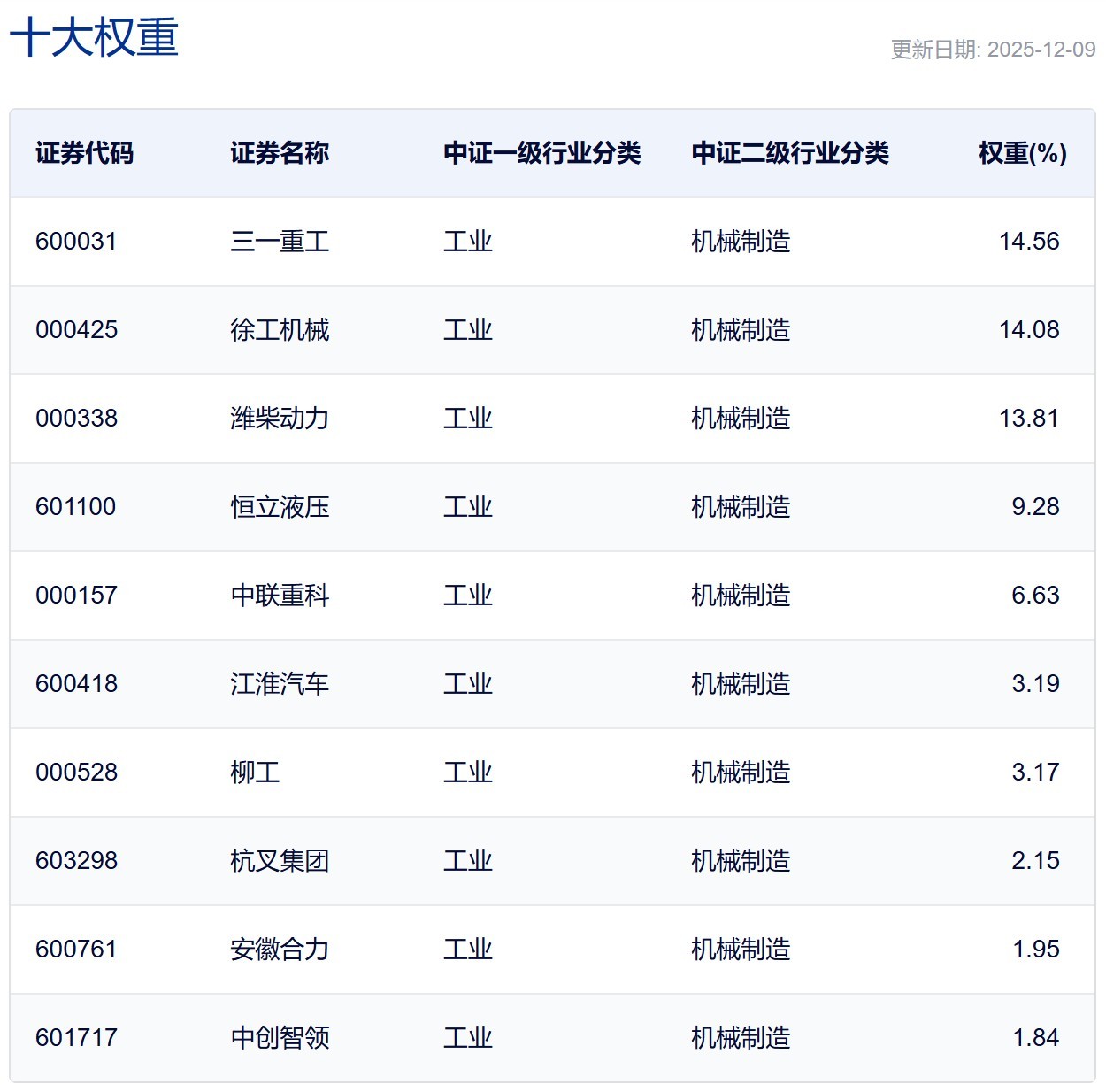
Task: Click weight value 13.81
Action: click(1029, 419)
